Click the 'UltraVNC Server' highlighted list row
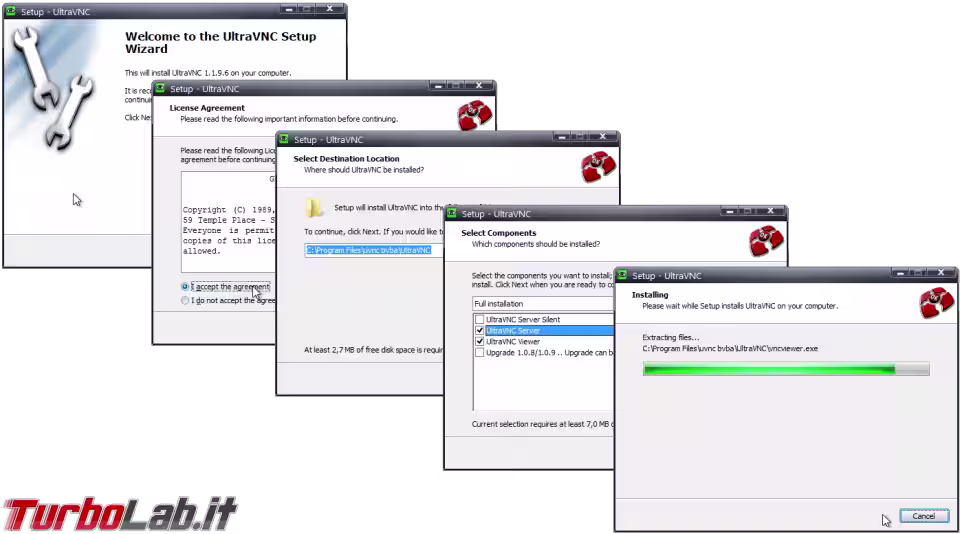Screen dimensions: 960x534 tap(549, 331)
